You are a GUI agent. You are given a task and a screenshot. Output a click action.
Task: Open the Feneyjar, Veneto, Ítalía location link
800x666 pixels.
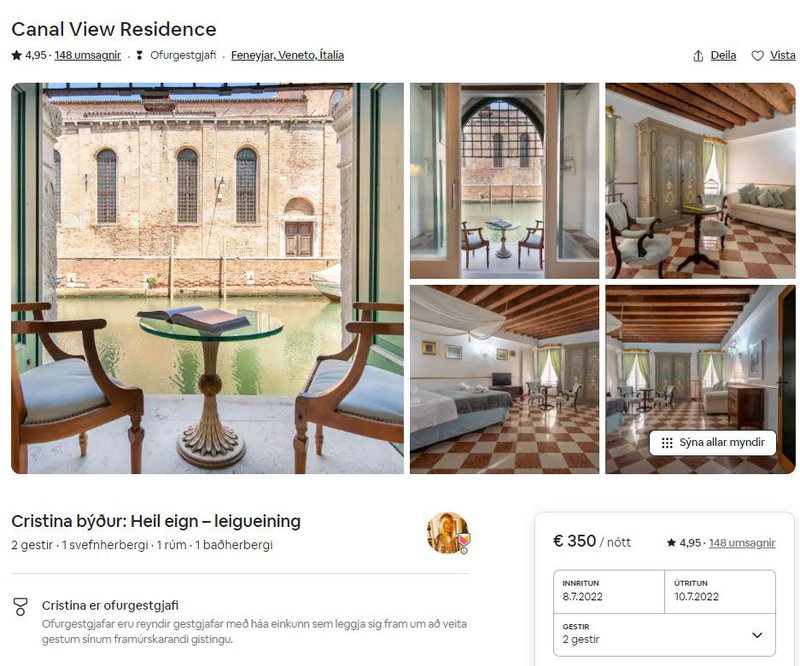pyautogui.click(x=287, y=55)
